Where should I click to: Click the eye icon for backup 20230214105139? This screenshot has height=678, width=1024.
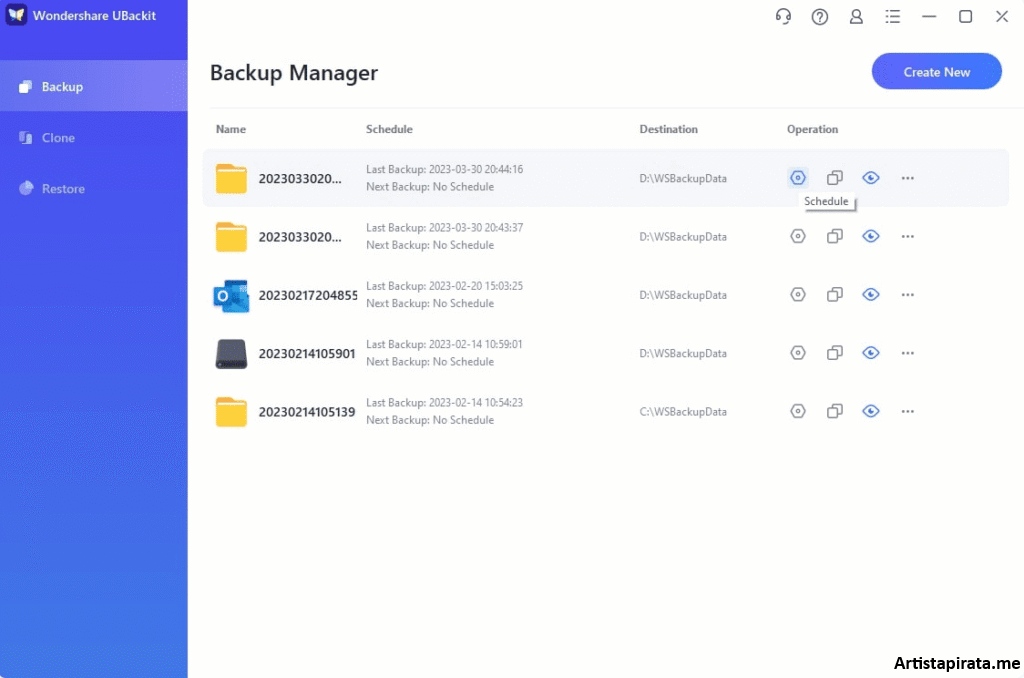(870, 410)
